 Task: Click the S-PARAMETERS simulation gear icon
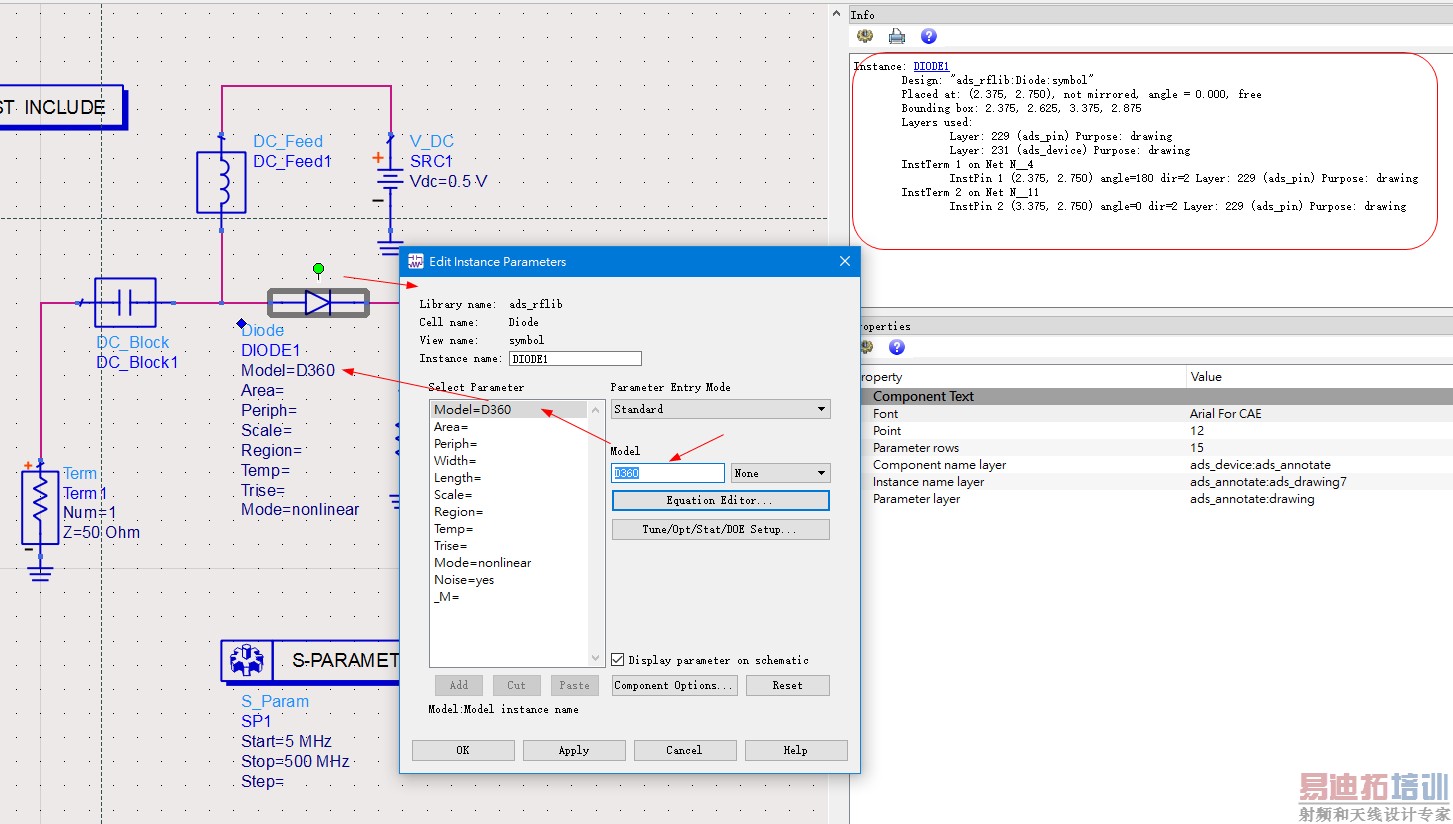[x=246, y=660]
